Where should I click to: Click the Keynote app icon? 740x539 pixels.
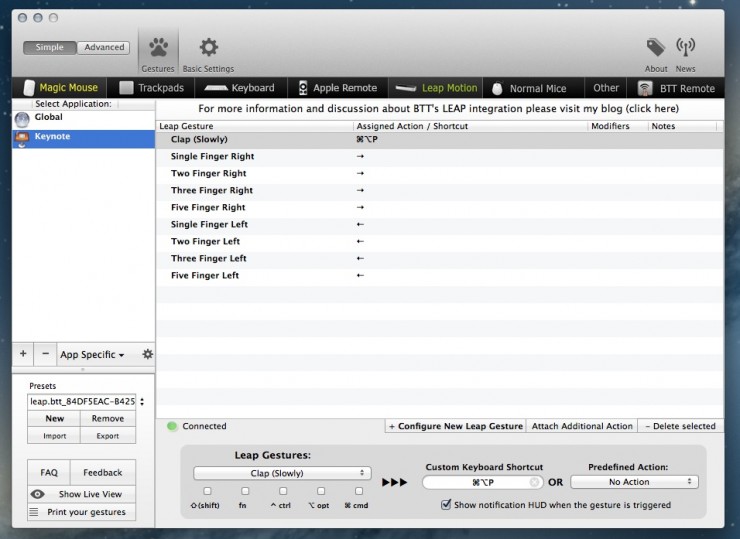coord(22,139)
